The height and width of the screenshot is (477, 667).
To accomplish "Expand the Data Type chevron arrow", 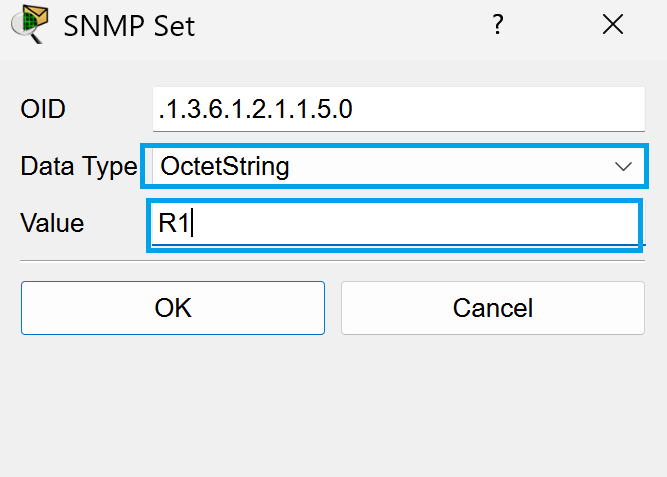I will tap(623, 166).
